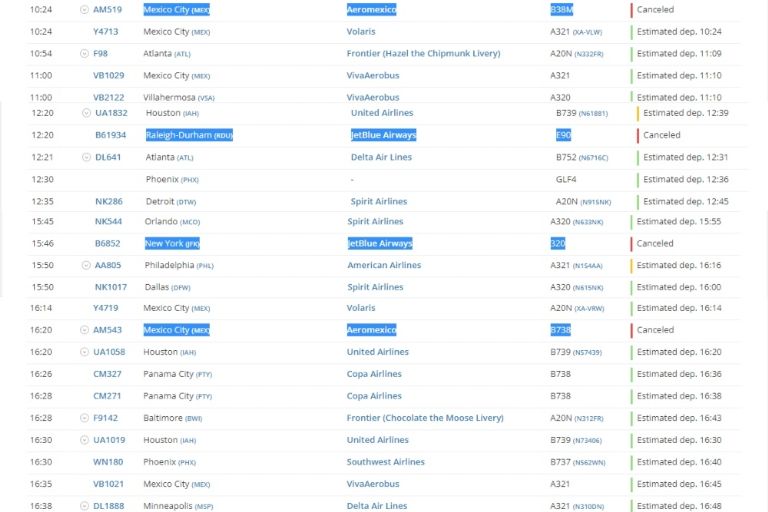Open flight number VB2122
Image resolution: width=768 pixels, height=512 pixels.
pos(108,98)
